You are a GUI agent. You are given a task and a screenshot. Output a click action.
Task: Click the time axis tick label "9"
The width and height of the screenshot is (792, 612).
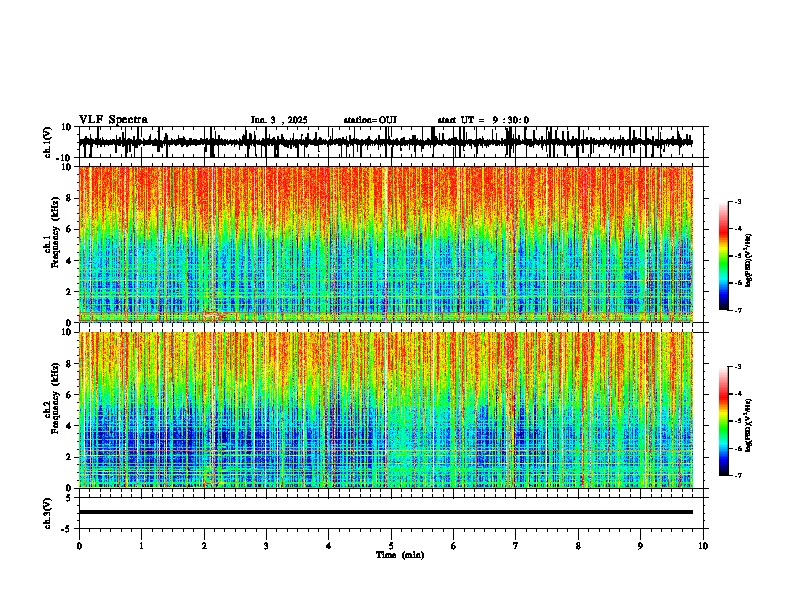(x=640, y=546)
